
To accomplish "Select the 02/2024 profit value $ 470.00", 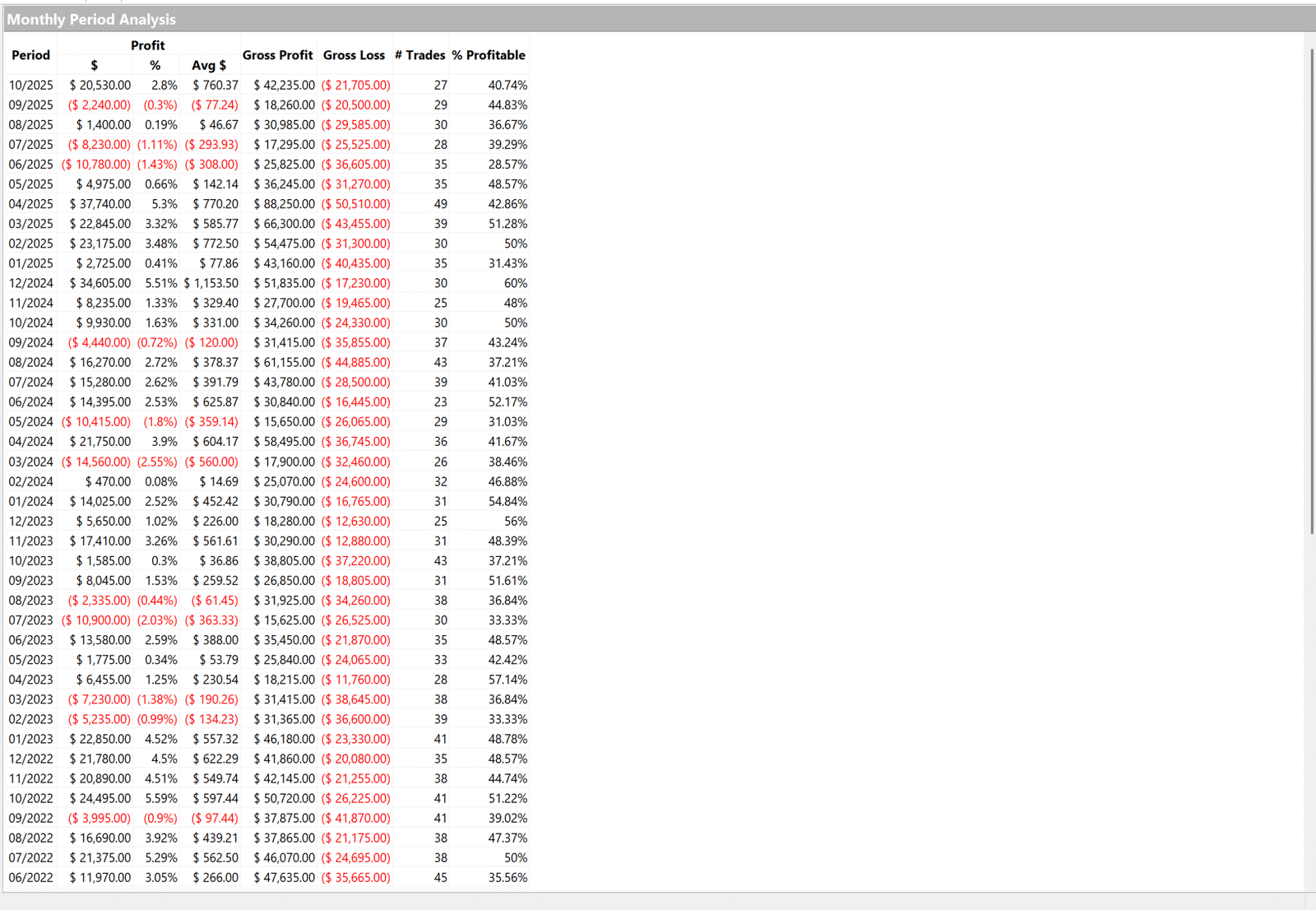I will coord(108,481).
